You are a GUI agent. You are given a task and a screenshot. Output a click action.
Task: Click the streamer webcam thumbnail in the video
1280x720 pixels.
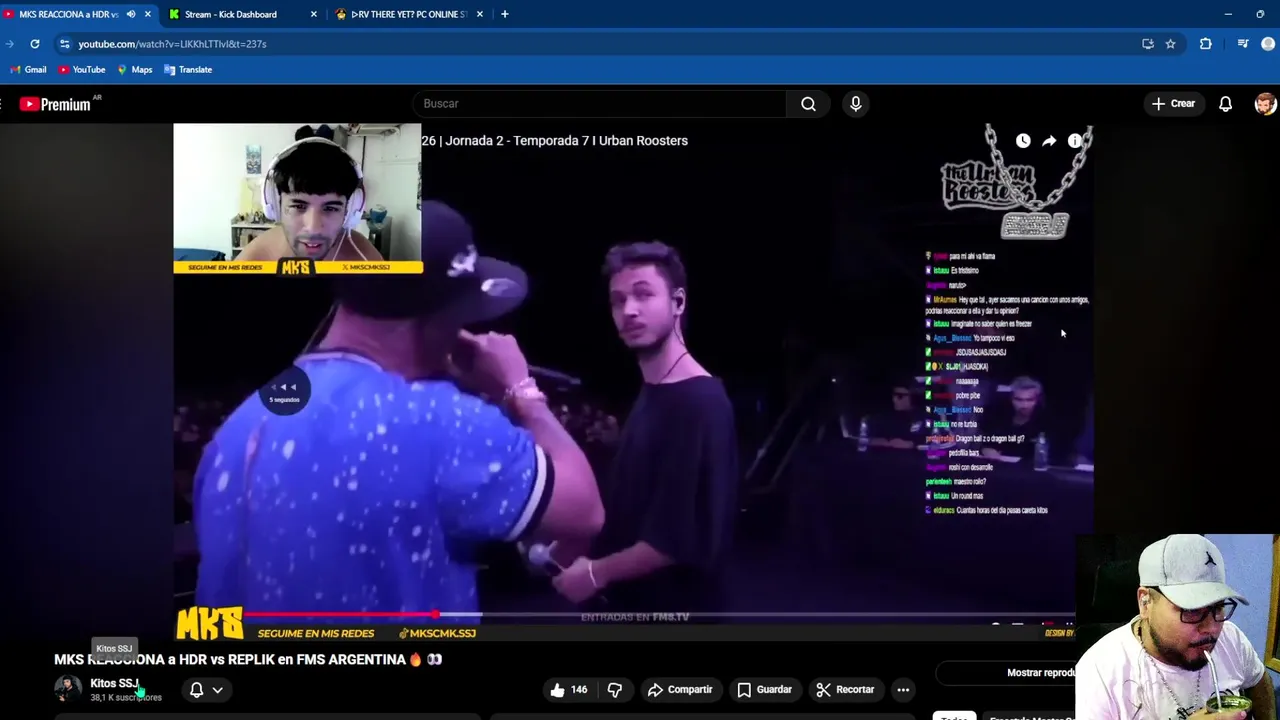coord(298,198)
